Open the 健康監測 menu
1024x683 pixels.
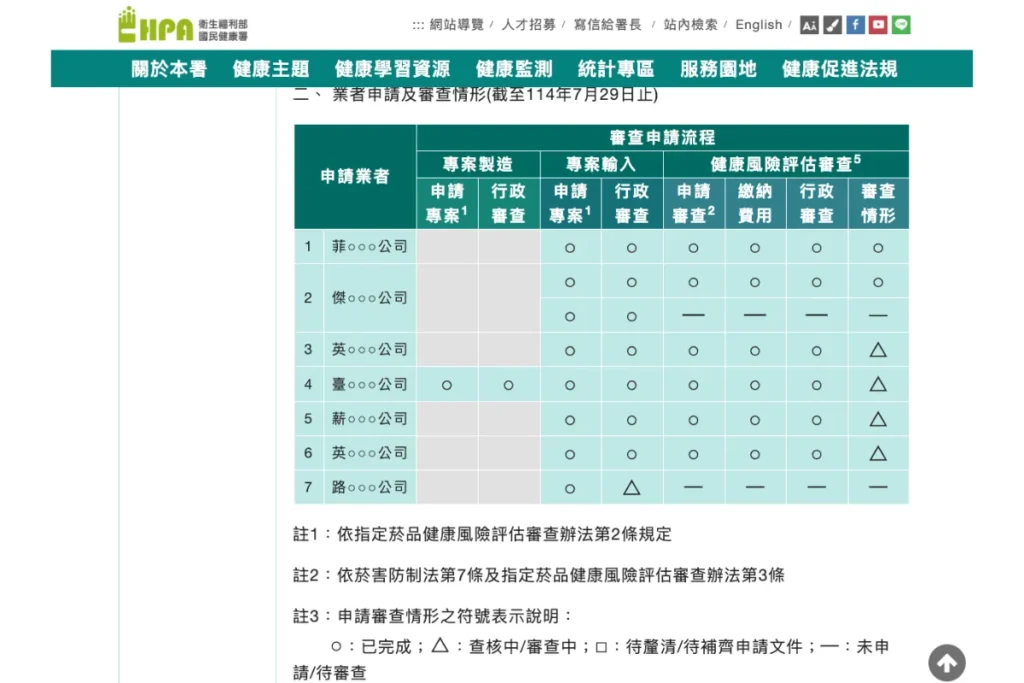click(x=514, y=69)
